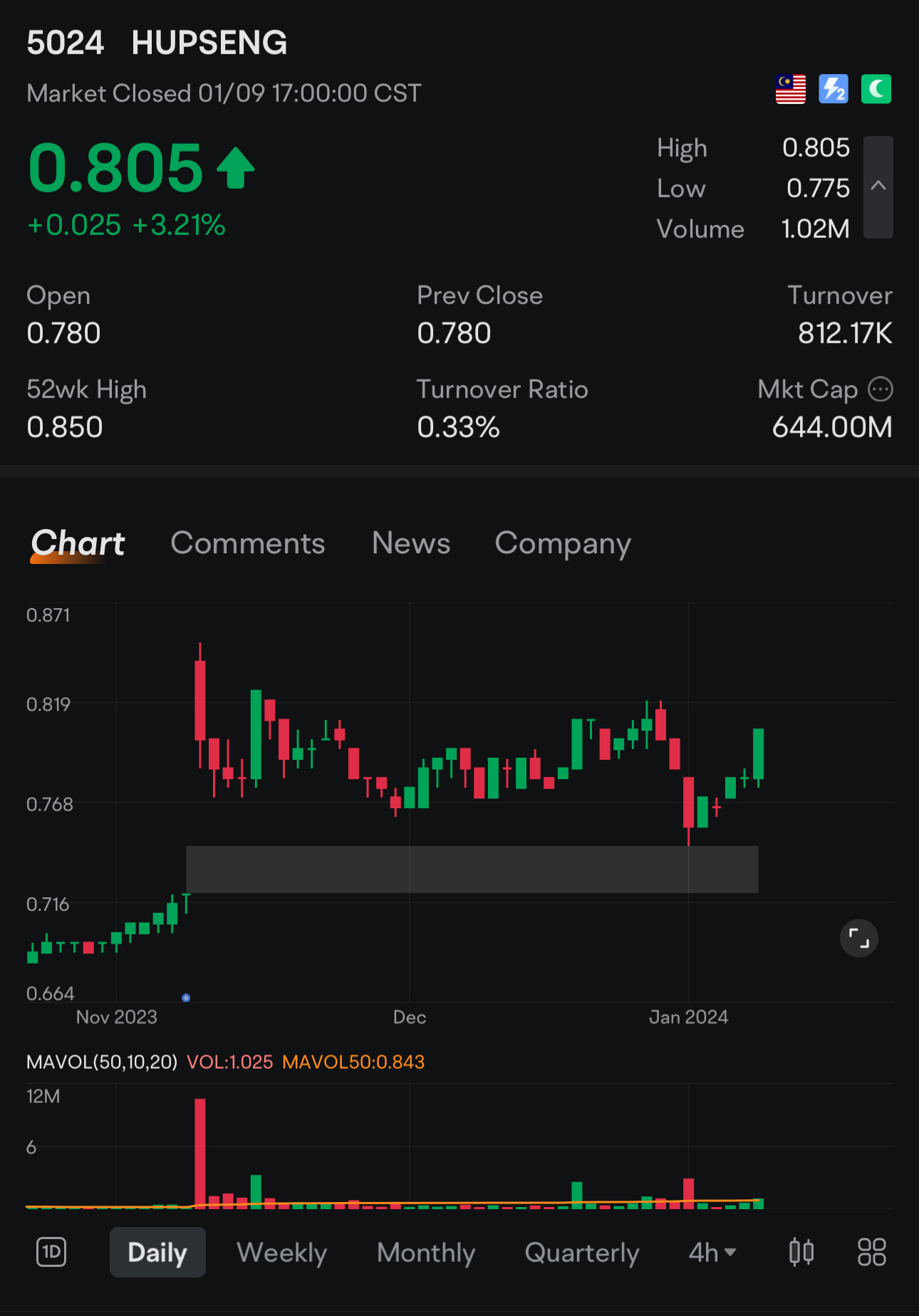Tap the blue event dot on chart
Screen dimensions: 919x1316
click(x=186, y=998)
